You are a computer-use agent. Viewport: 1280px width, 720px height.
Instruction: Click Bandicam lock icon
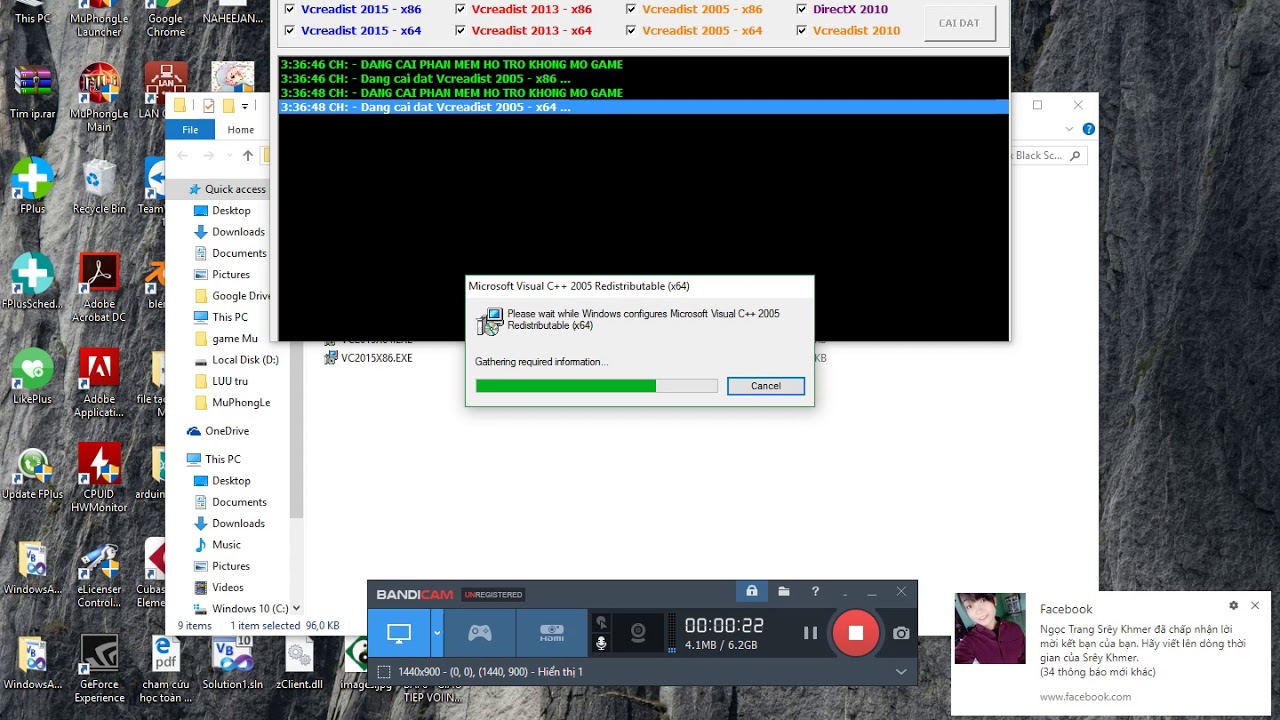(x=751, y=592)
